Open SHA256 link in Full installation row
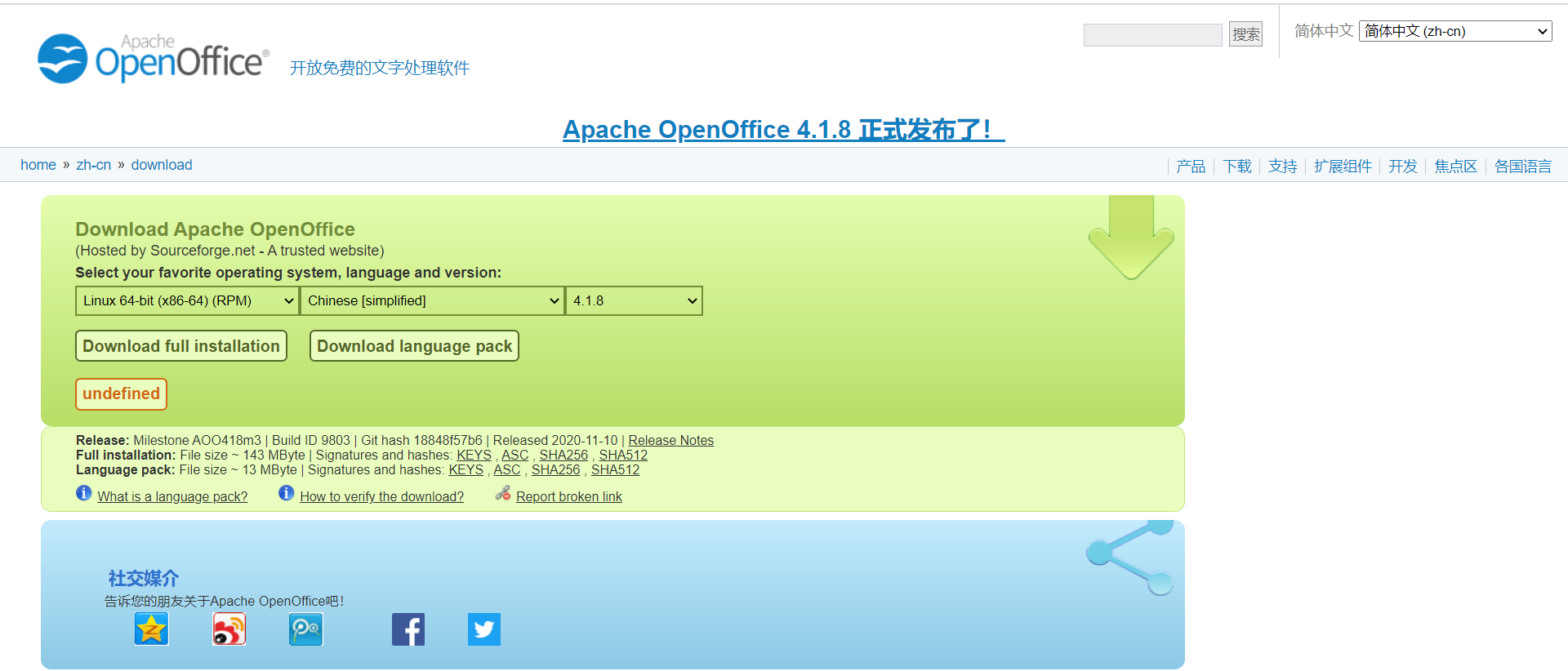 563,455
